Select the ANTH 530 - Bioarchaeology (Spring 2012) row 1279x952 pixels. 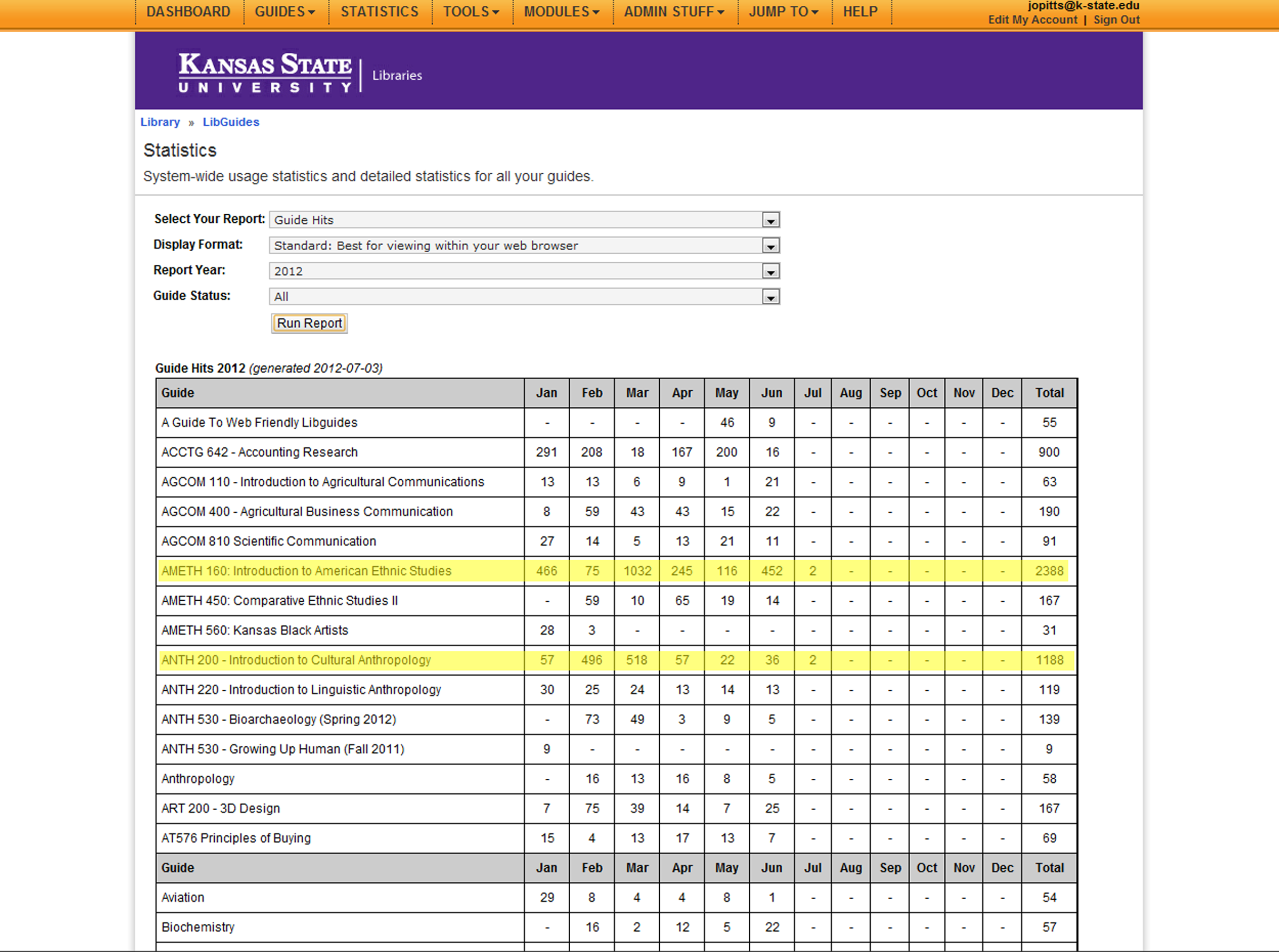[617, 720]
